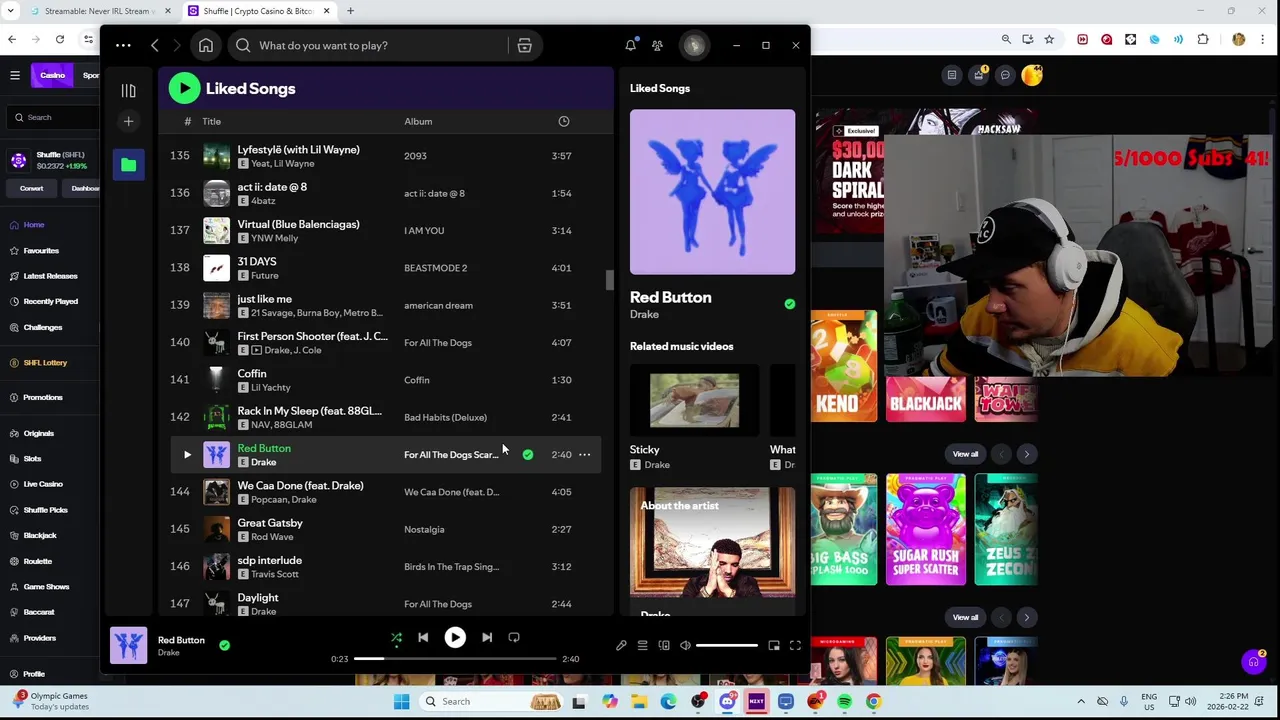This screenshot has width=1280, height=720.
Task: Click create playlist plus icon
Action: [128, 121]
